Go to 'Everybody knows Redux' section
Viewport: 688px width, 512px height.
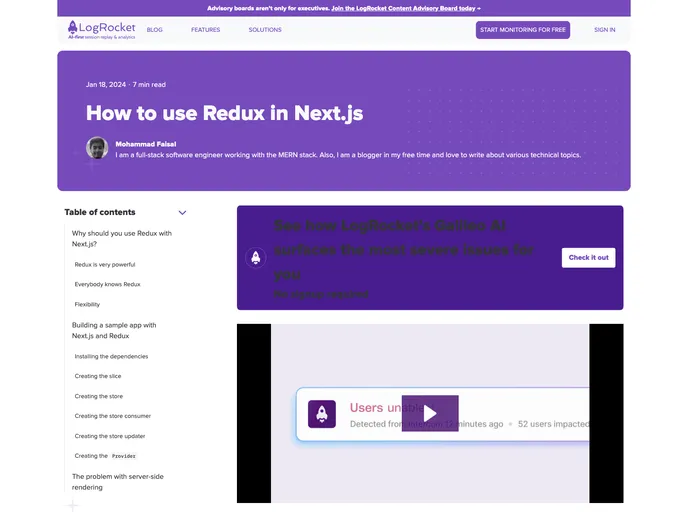(108, 284)
